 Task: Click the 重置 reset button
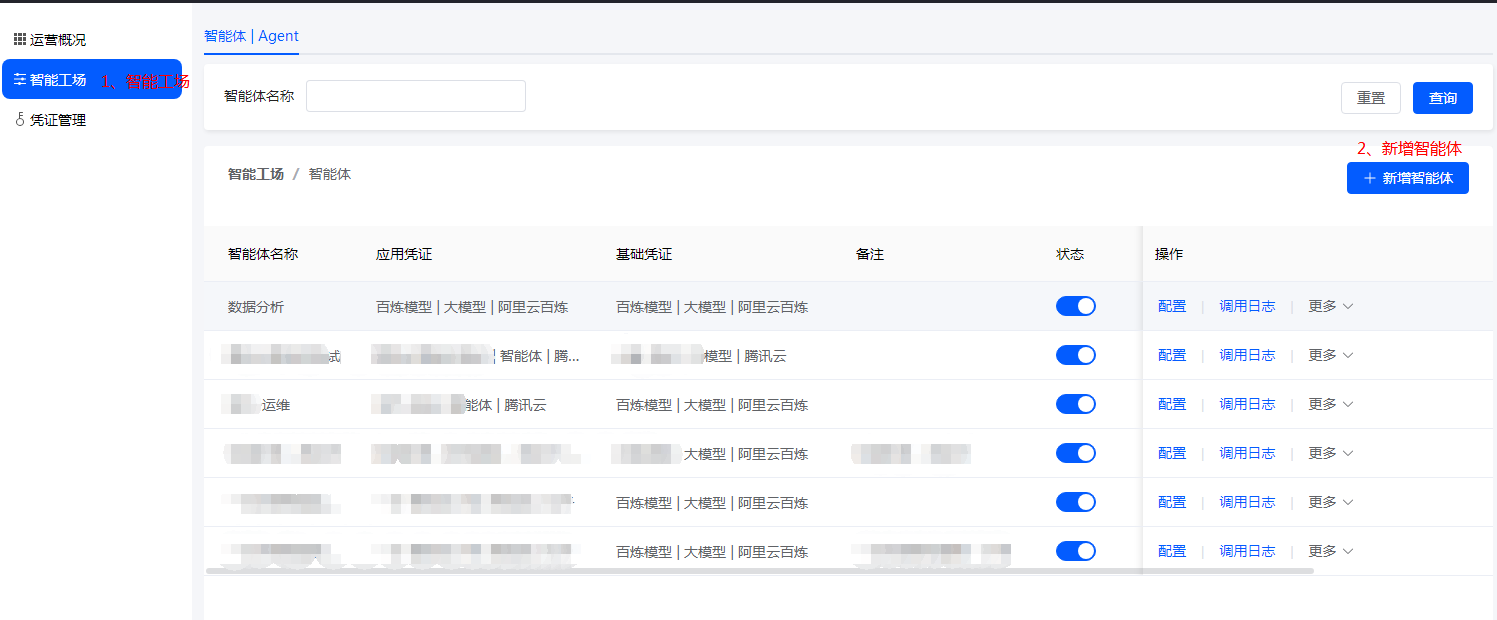1370,97
